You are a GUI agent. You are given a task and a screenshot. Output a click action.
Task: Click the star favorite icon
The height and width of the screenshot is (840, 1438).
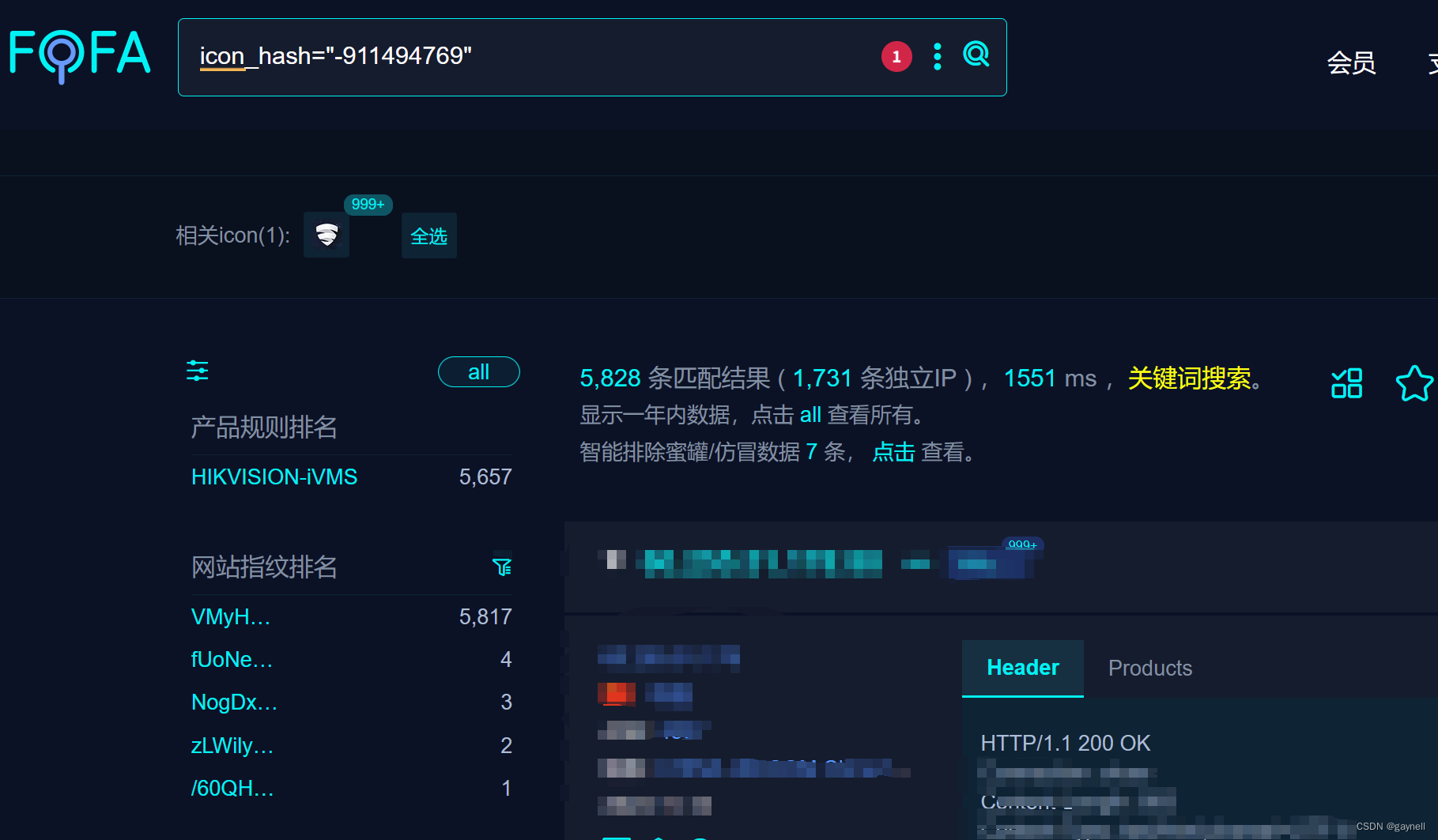(x=1414, y=383)
